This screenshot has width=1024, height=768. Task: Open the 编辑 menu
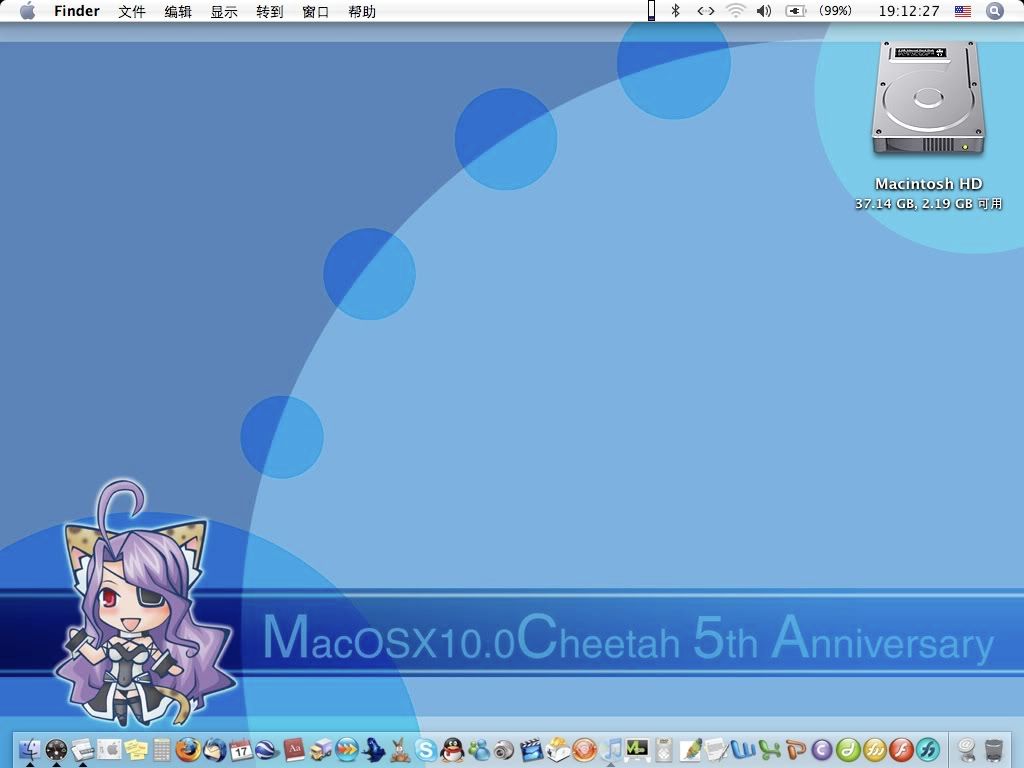click(x=178, y=11)
